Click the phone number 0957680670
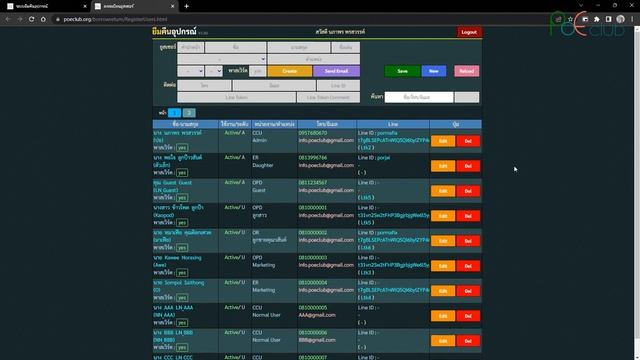Screen dimensions: 640x360 point(313,133)
